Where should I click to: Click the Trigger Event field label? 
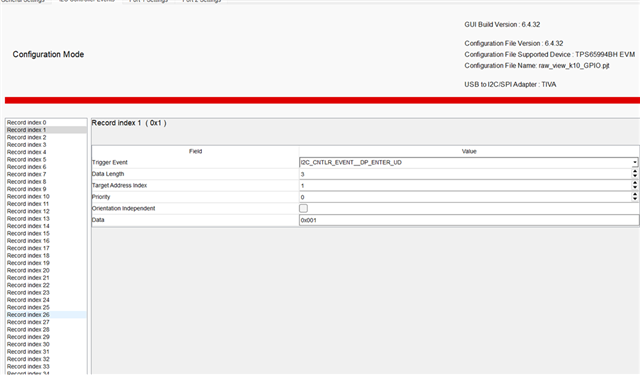[110, 162]
